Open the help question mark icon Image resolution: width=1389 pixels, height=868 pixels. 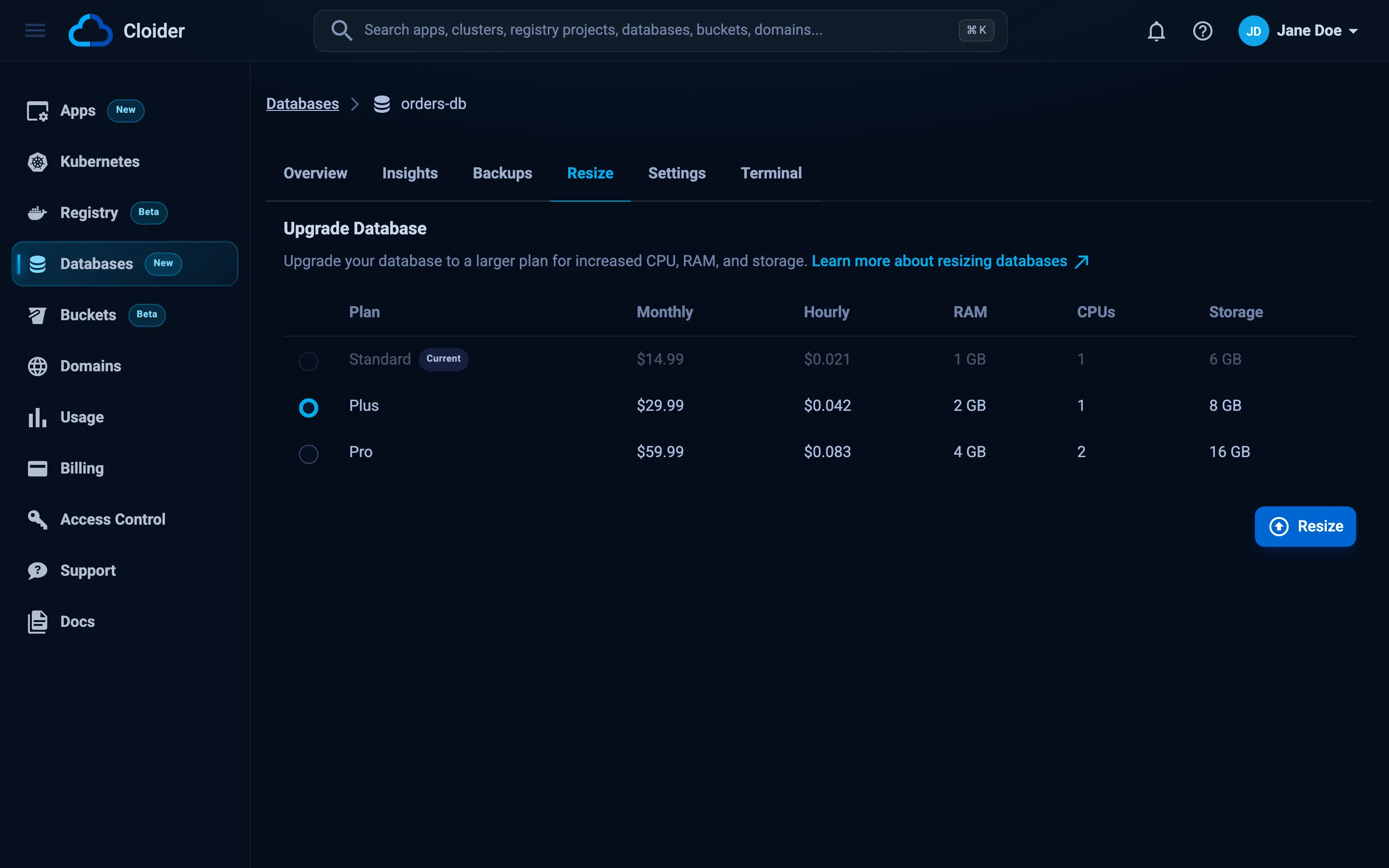(1202, 31)
